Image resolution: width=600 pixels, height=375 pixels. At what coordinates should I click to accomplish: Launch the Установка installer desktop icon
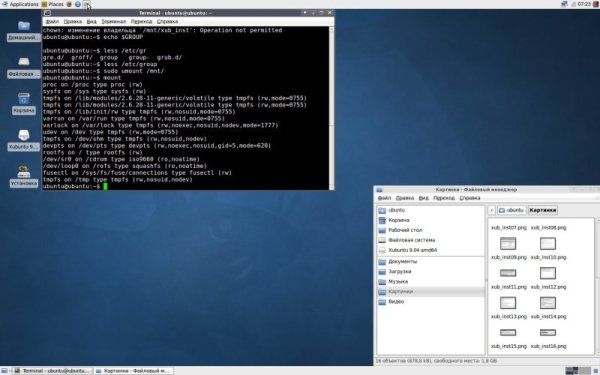pyautogui.click(x=24, y=176)
